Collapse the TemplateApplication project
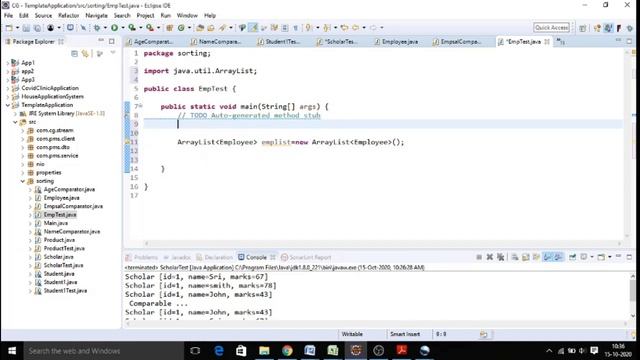The height and width of the screenshot is (360, 640). pos(8,105)
